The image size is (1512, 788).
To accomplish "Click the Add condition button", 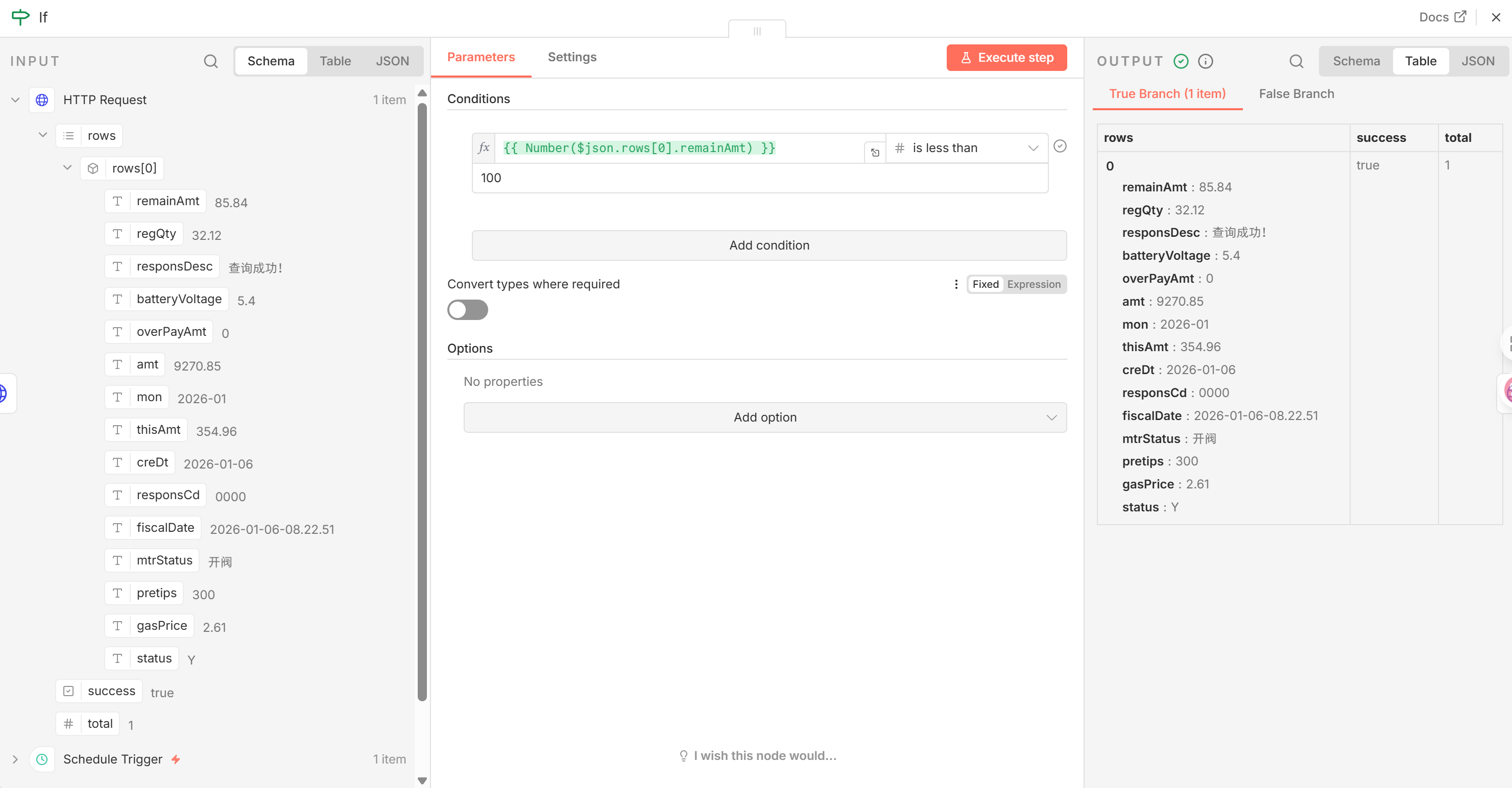I will (x=769, y=245).
